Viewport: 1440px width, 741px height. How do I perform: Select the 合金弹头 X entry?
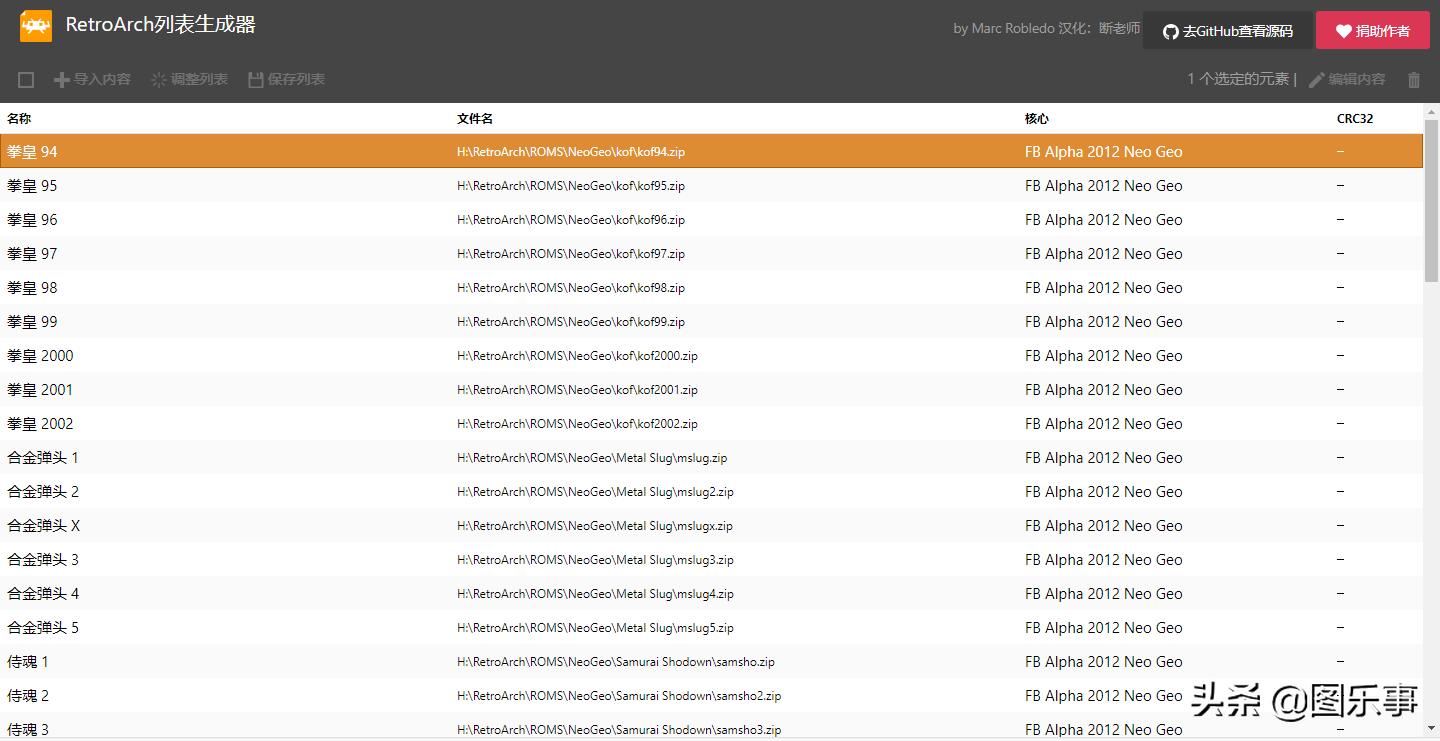(44, 526)
